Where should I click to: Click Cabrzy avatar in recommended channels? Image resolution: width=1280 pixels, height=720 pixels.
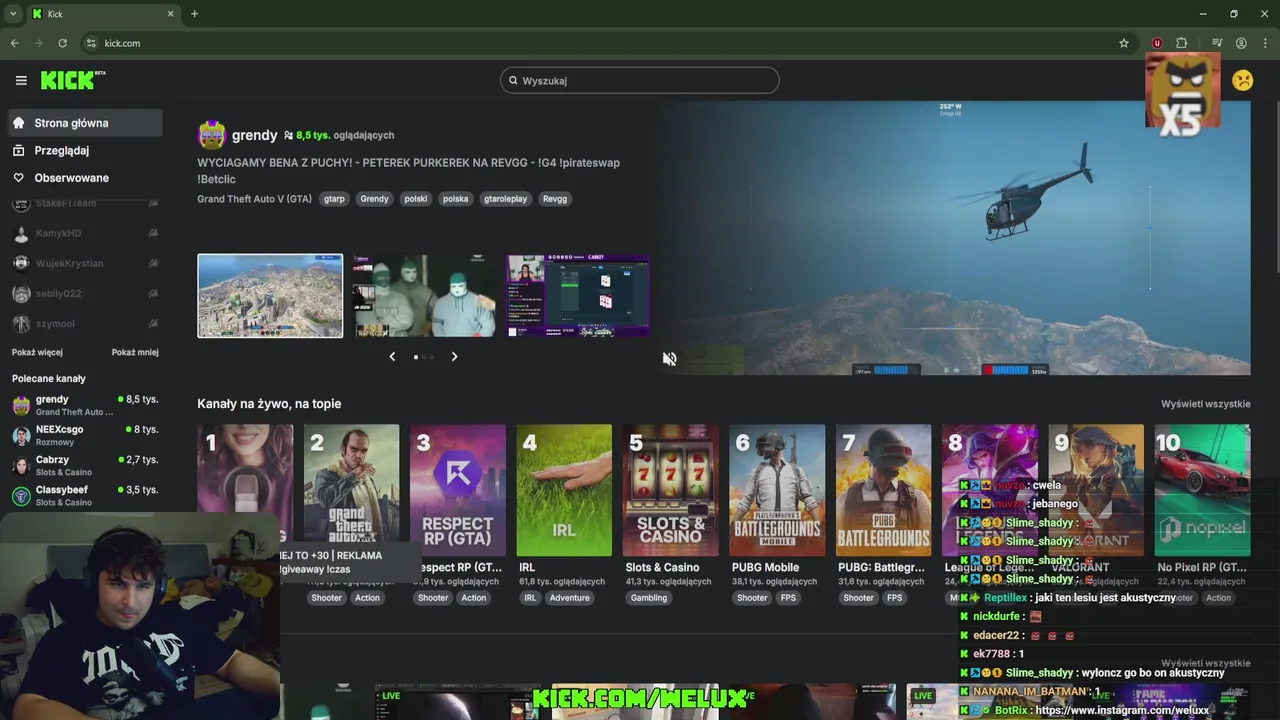pyautogui.click(x=21, y=465)
